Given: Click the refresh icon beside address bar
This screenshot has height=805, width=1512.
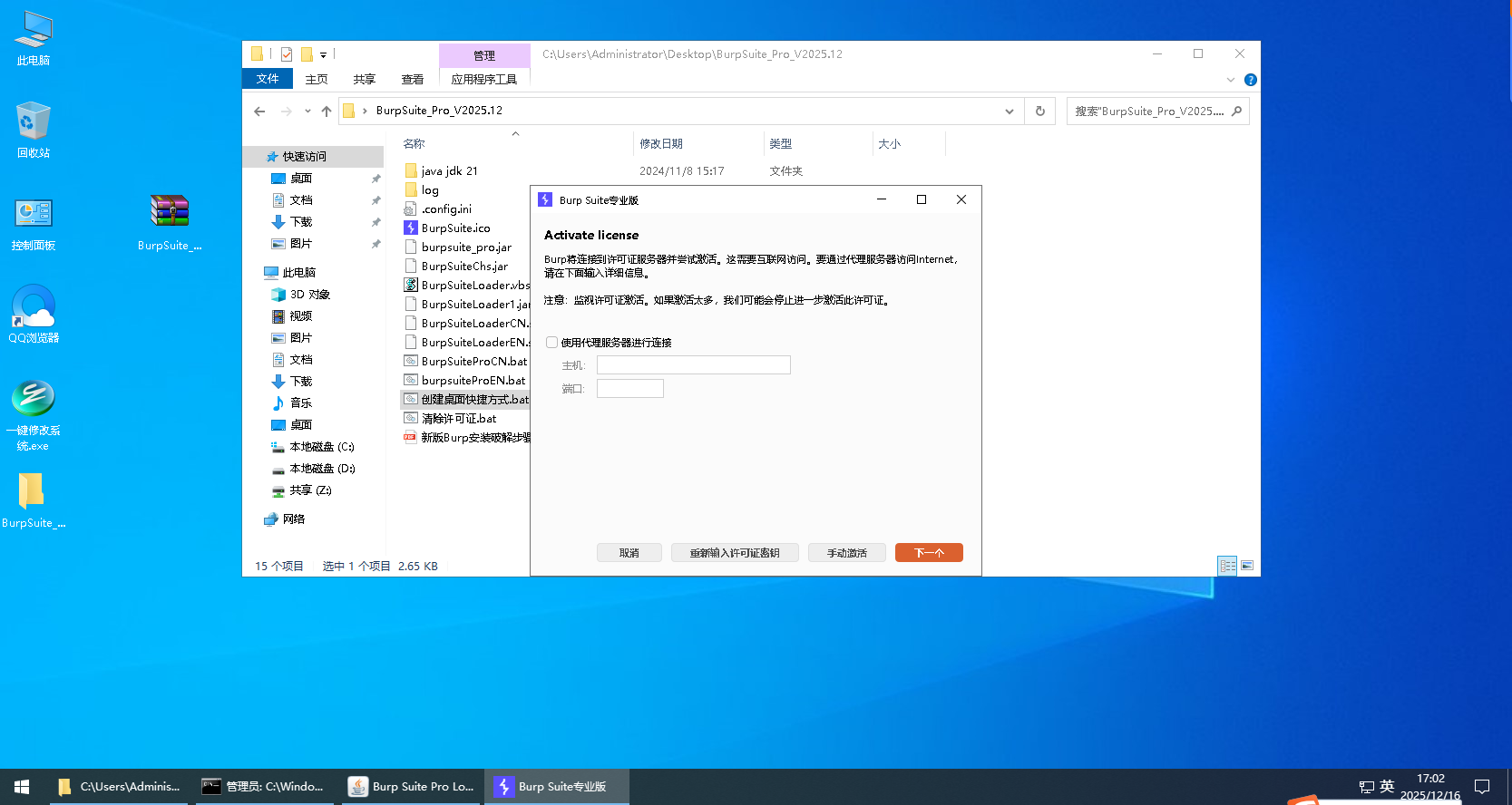Looking at the screenshot, I should 1040,112.
